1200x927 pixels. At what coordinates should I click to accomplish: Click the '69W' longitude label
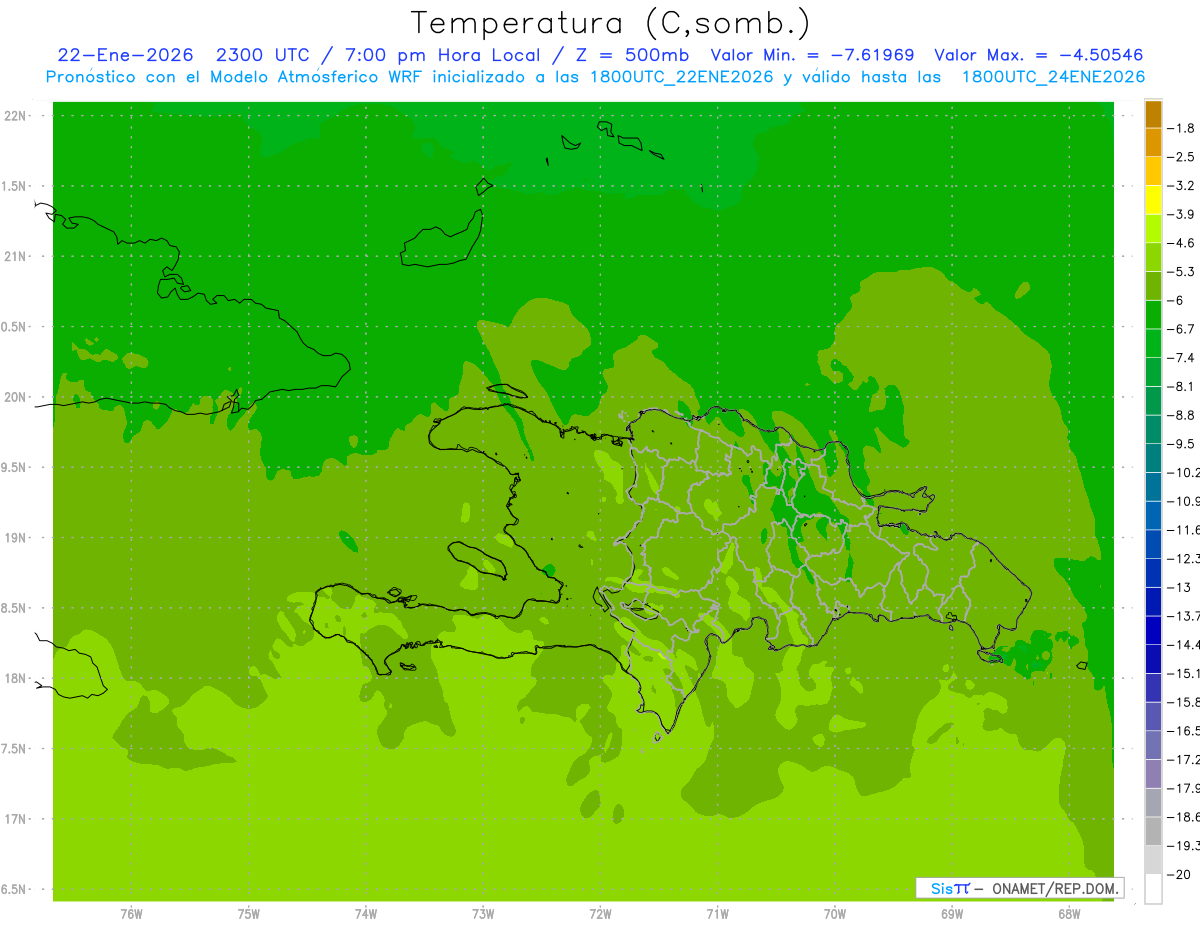951,914
